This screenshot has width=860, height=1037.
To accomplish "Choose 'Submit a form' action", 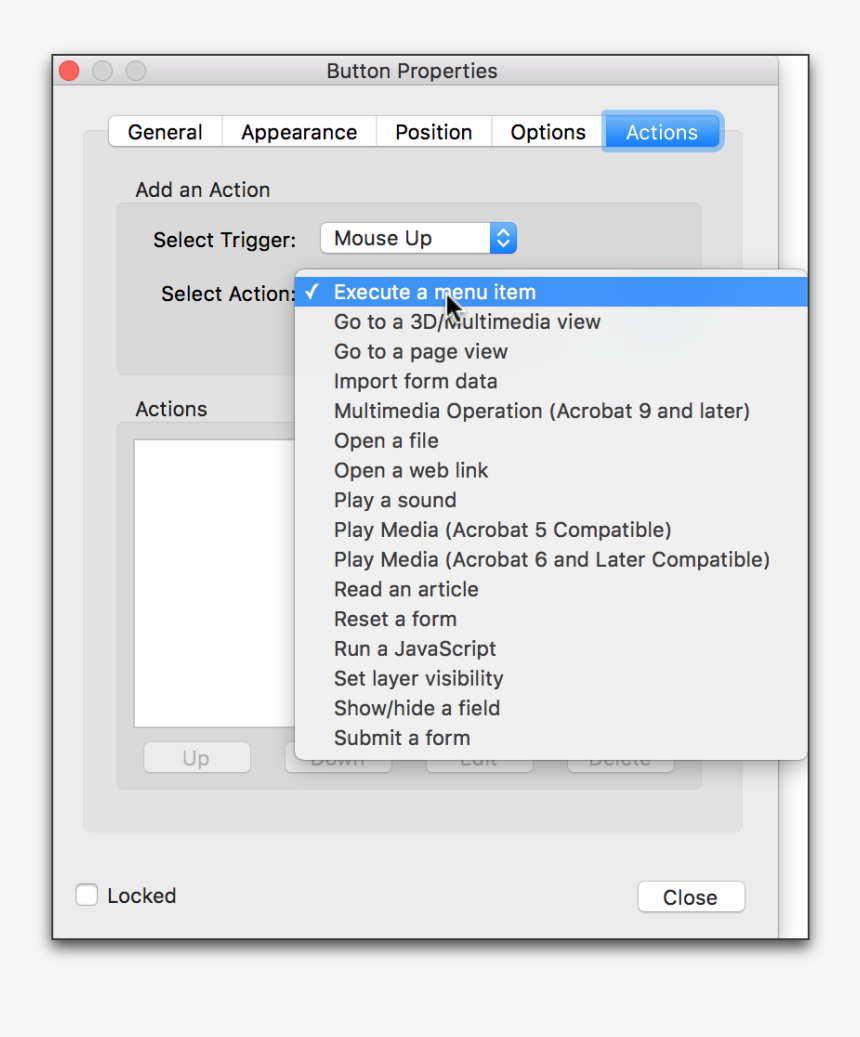I will point(402,738).
